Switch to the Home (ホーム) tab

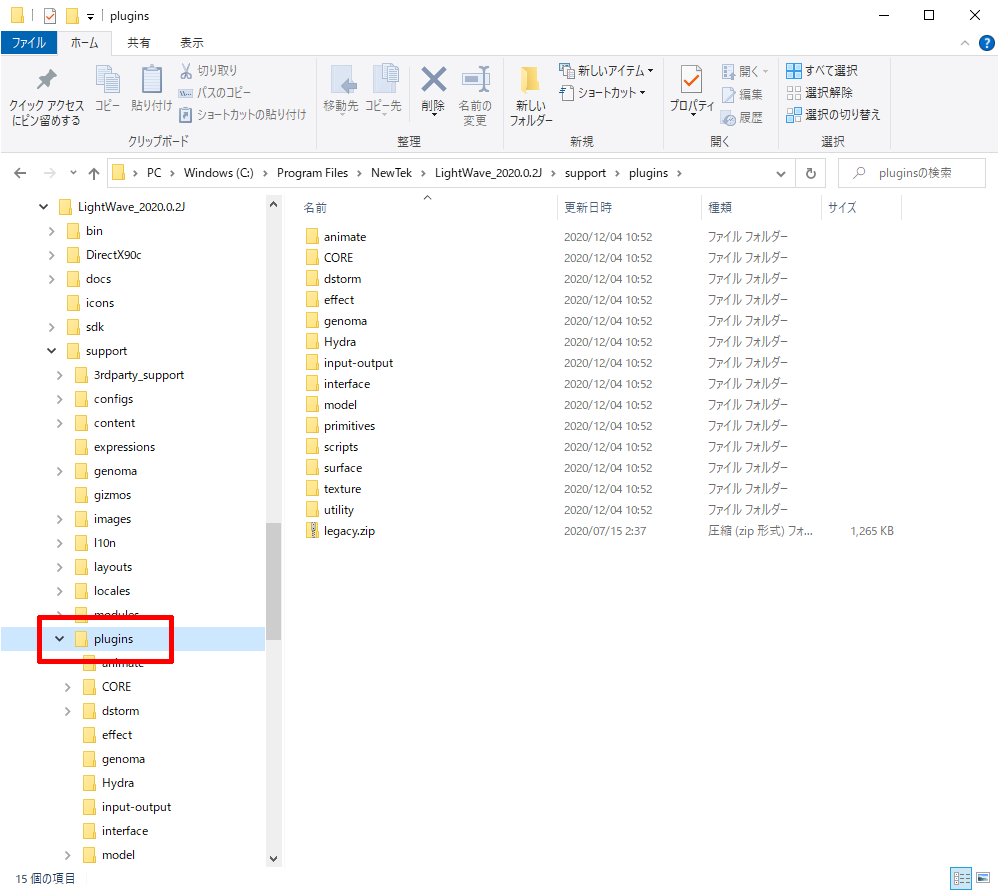point(84,43)
